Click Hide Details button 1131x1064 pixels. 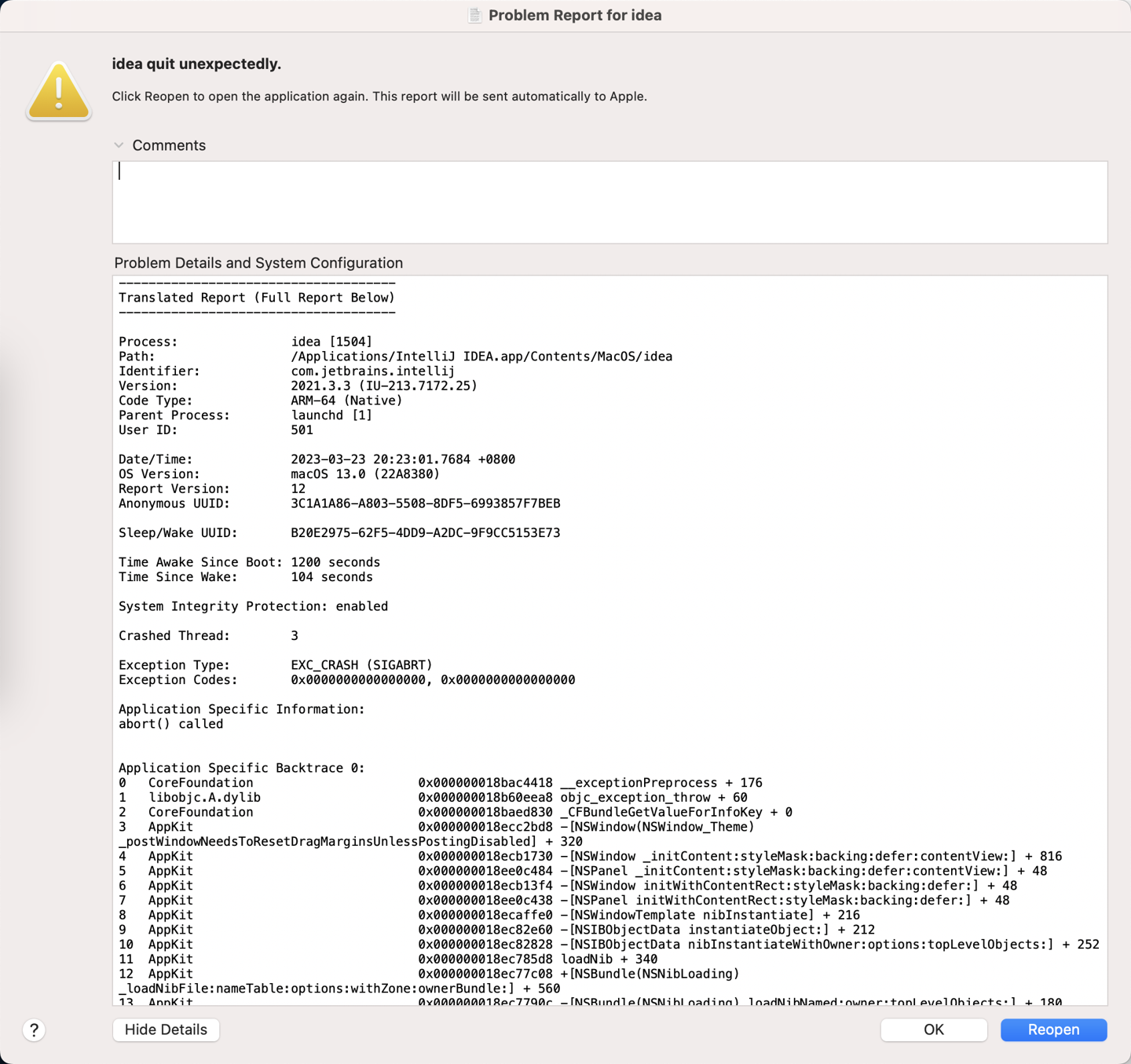point(166,1029)
